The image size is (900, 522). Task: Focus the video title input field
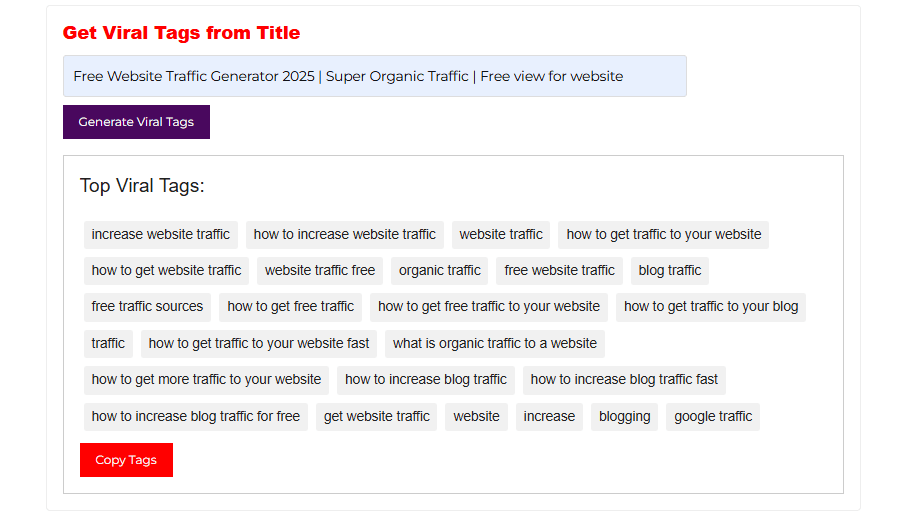374,76
